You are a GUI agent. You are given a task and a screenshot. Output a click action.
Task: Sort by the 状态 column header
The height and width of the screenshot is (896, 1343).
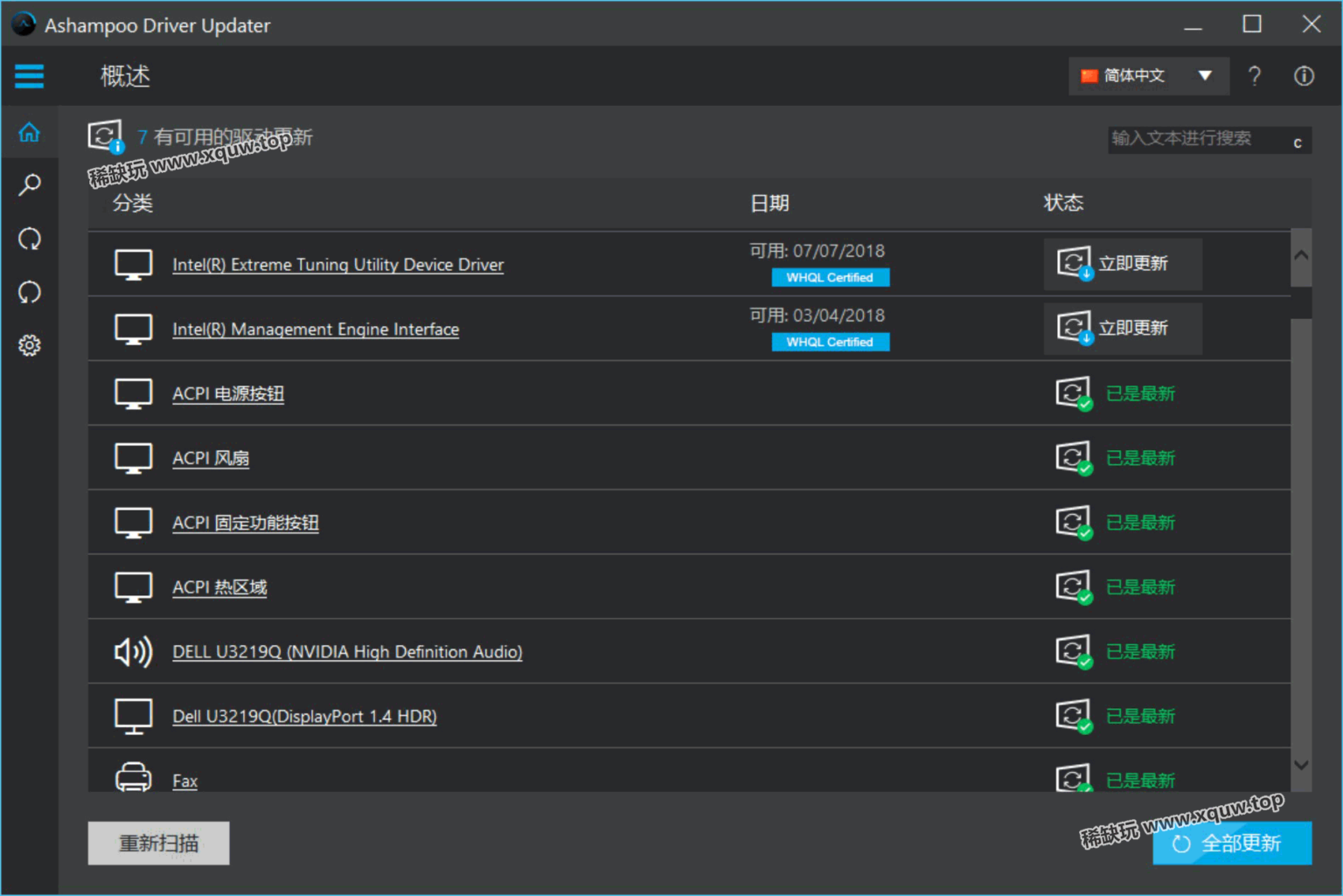click(1063, 203)
